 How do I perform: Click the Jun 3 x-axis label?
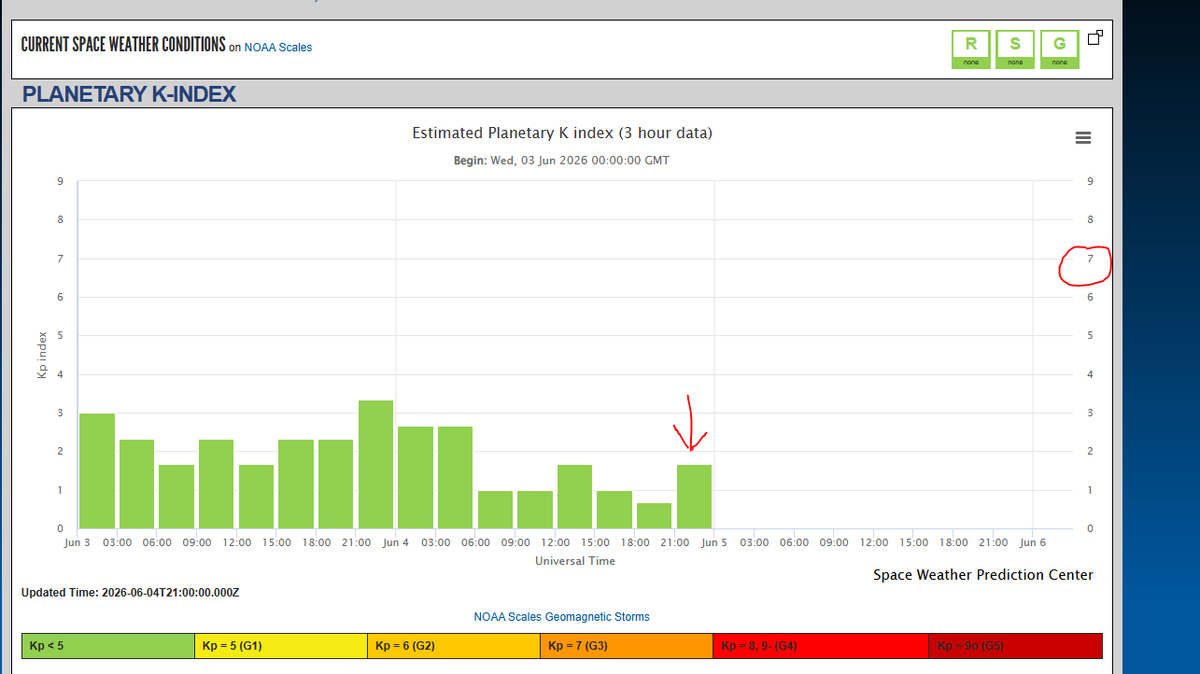point(77,542)
